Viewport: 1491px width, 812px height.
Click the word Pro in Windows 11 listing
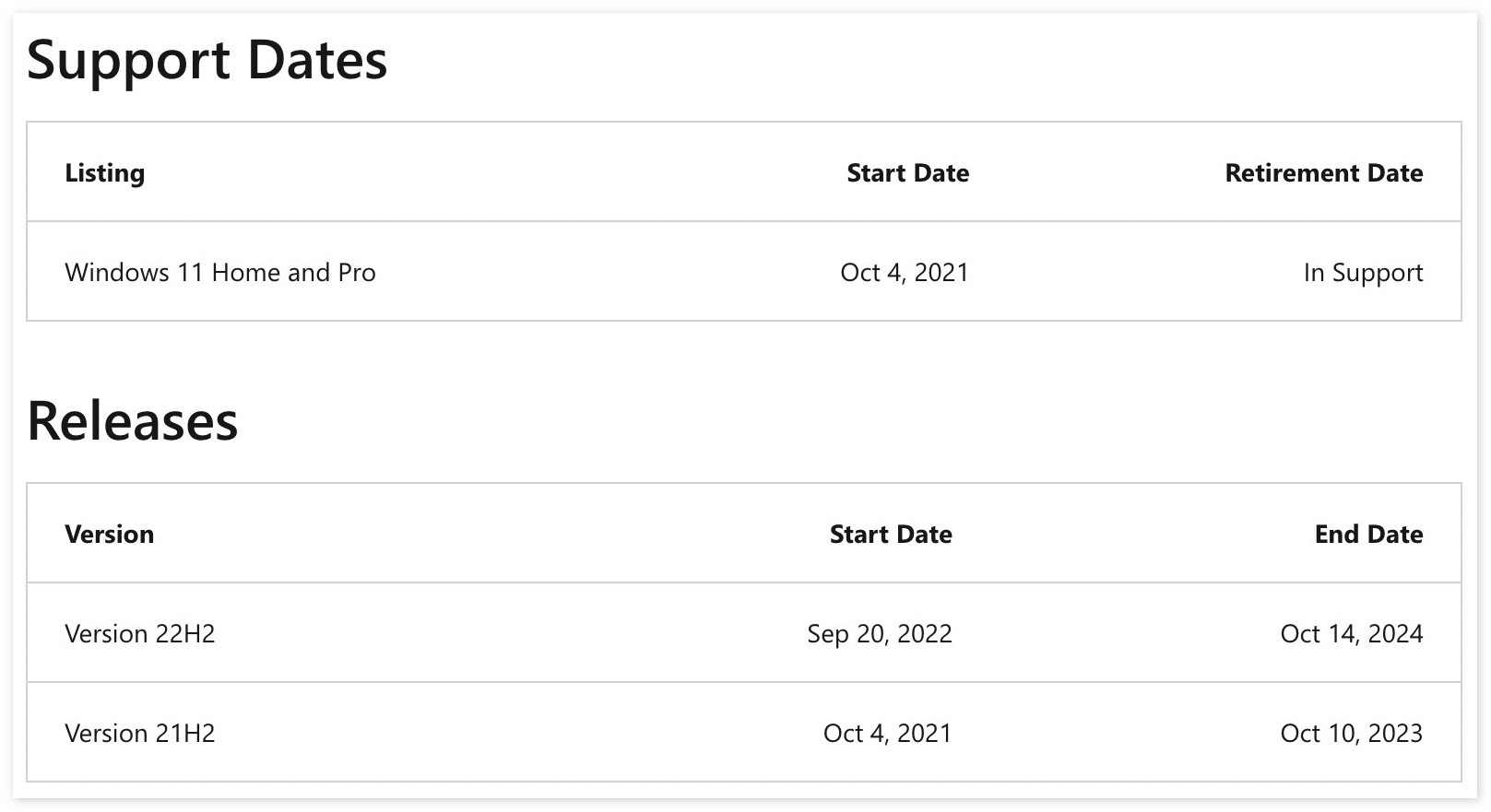coord(357,273)
